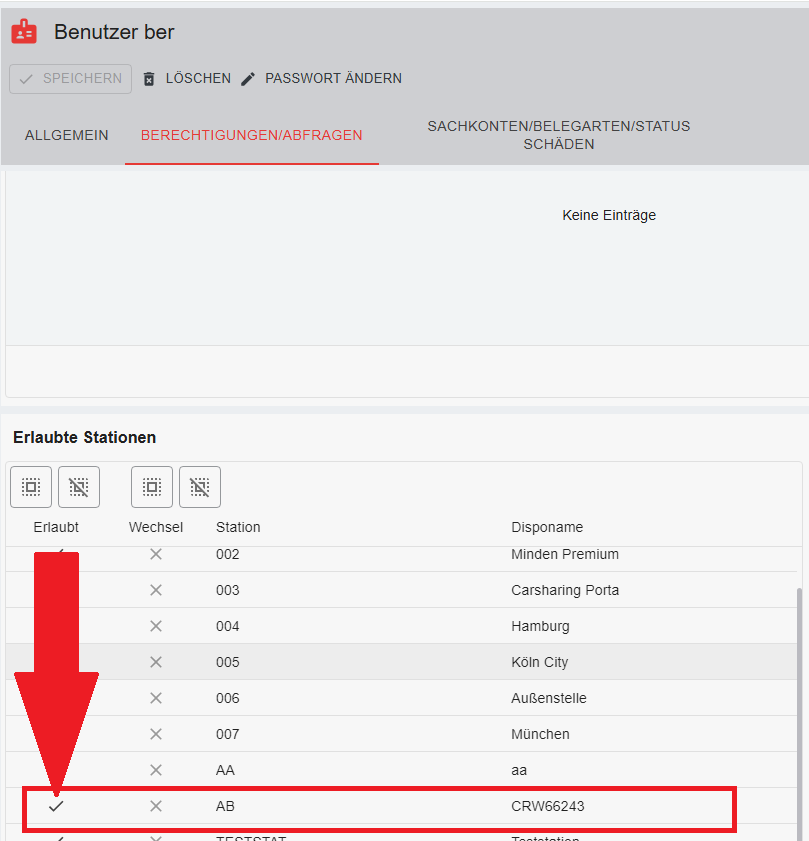Click the Disponame column header
Viewport: 809px width, 841px height.
click(x=546, y=527)
